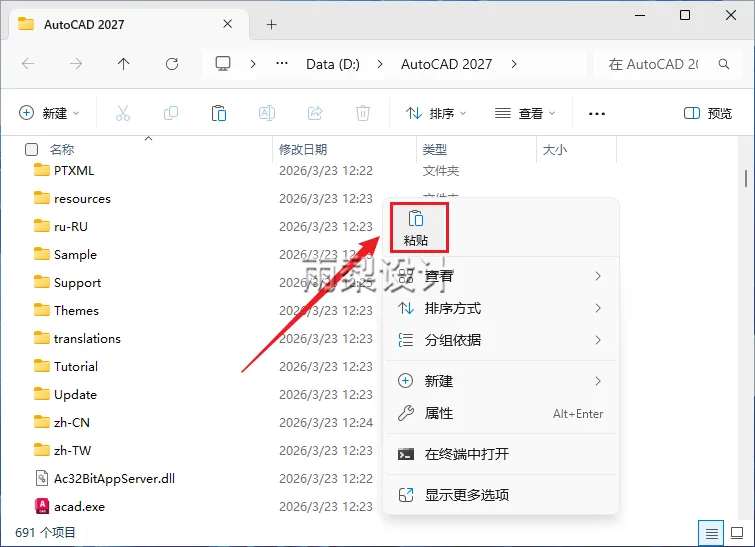
Task: Open 新建 submenu in context menu
Action: pos(501,381)
